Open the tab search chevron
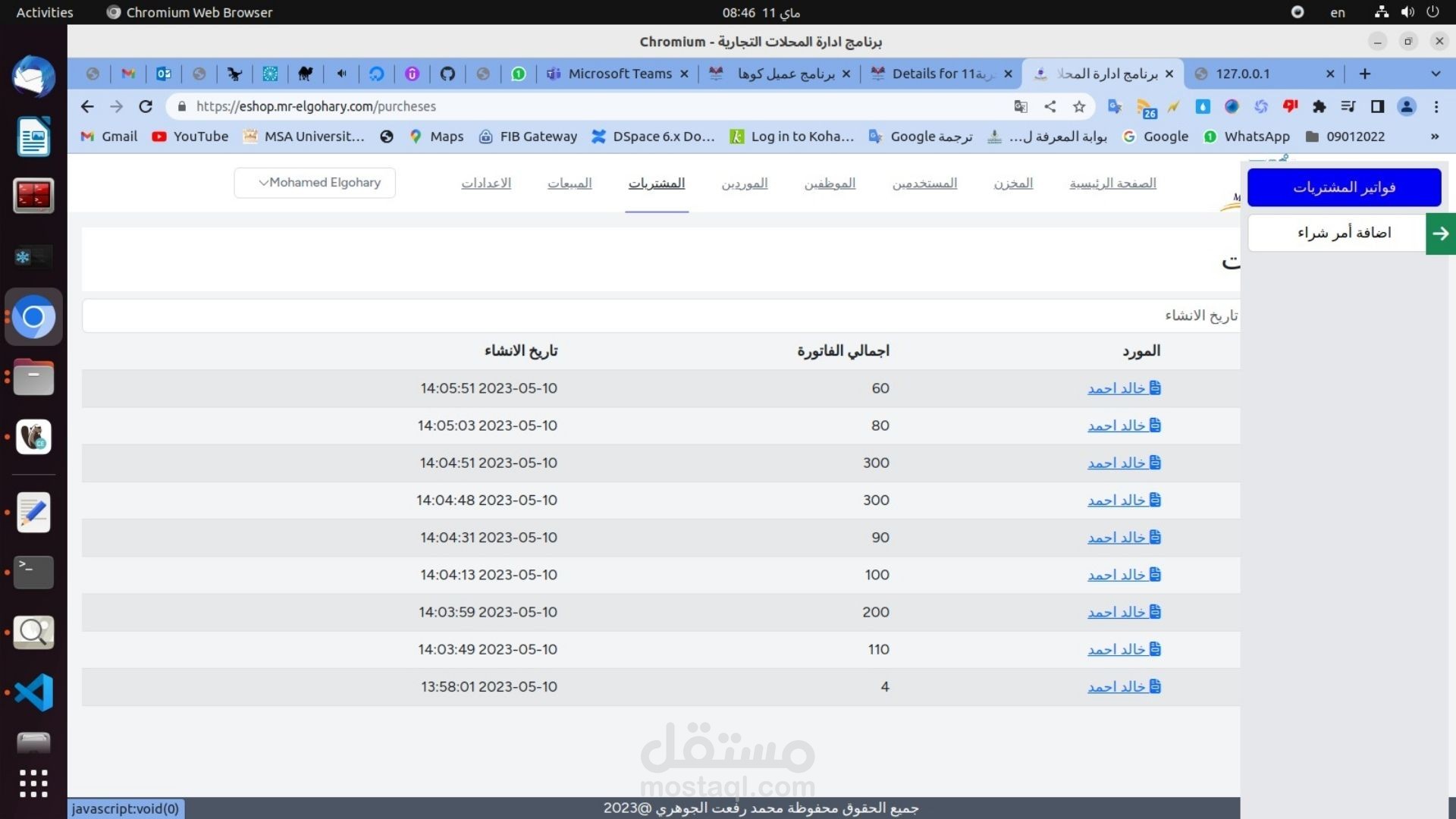1456x819 pixels. [1435, 74]
